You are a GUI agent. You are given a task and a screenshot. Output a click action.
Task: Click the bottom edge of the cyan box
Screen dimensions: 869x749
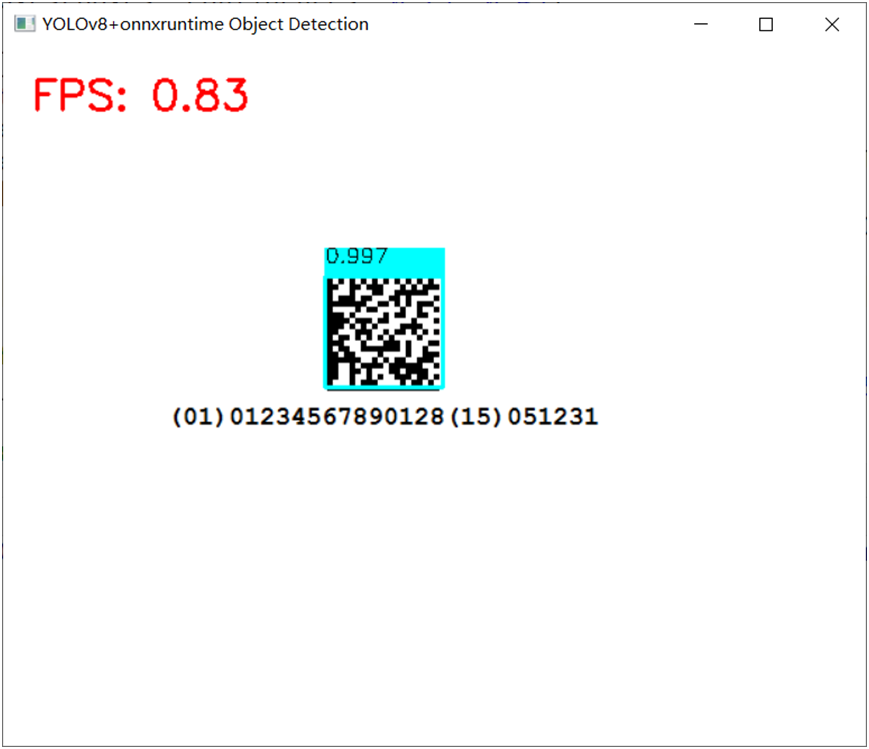(x=385, y=388)
